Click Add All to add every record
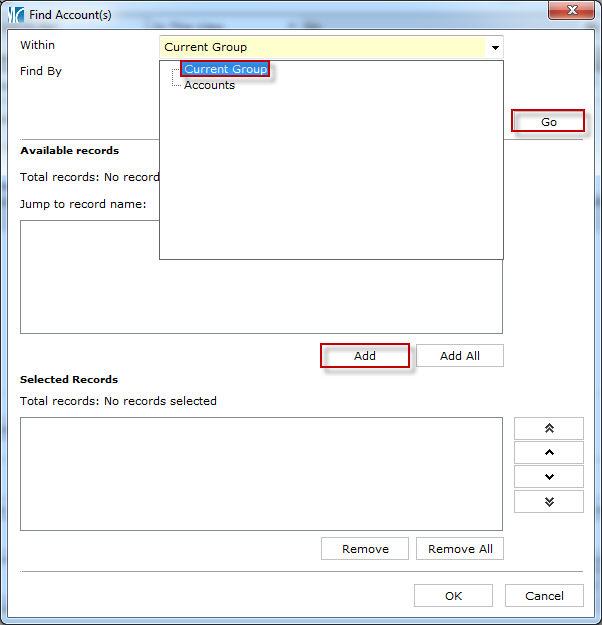This screenshot has width=602, height=625. pyautogui.click(x=459, y=356)
